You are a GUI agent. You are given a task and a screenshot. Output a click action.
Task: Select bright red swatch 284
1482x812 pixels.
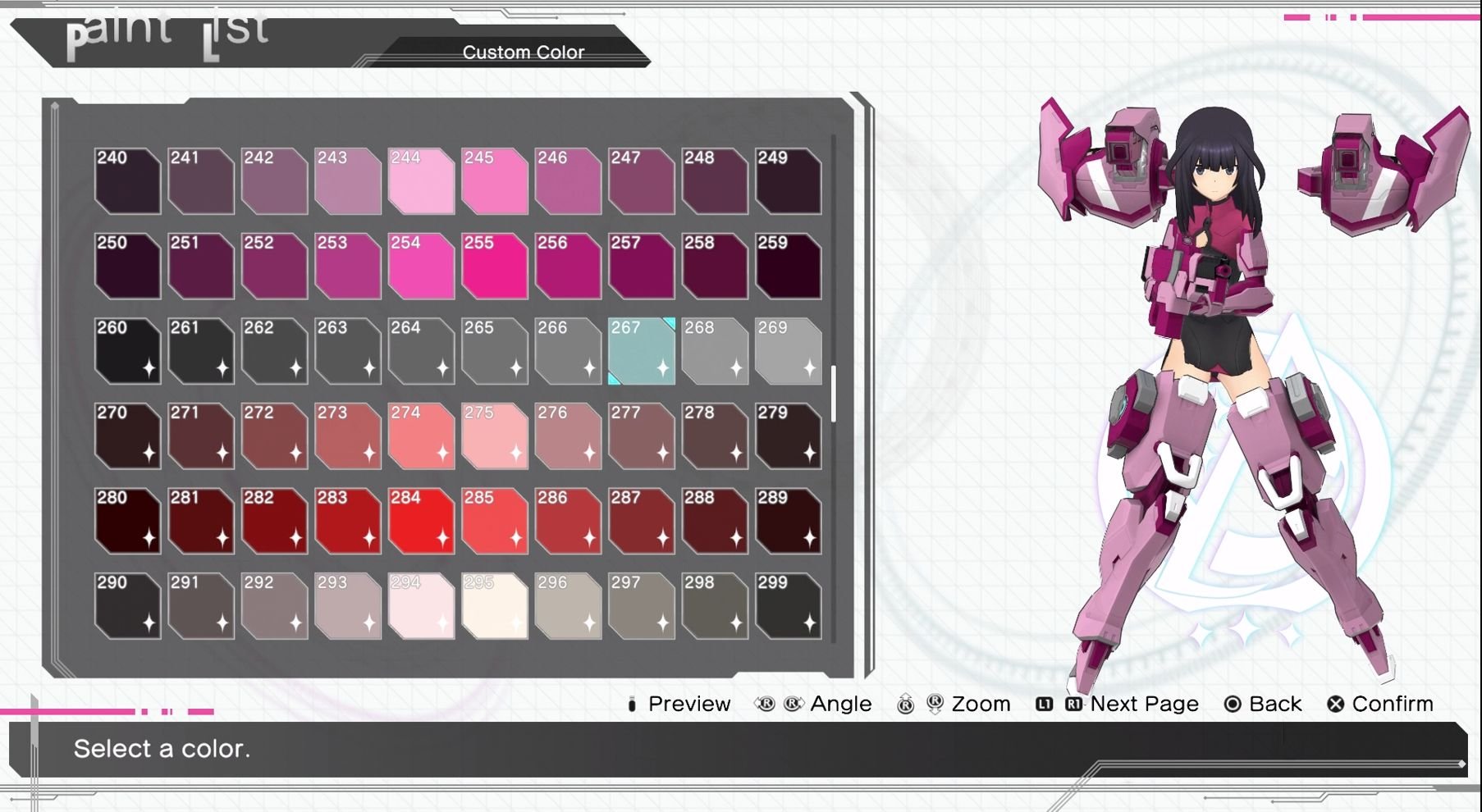click(421, 521)
